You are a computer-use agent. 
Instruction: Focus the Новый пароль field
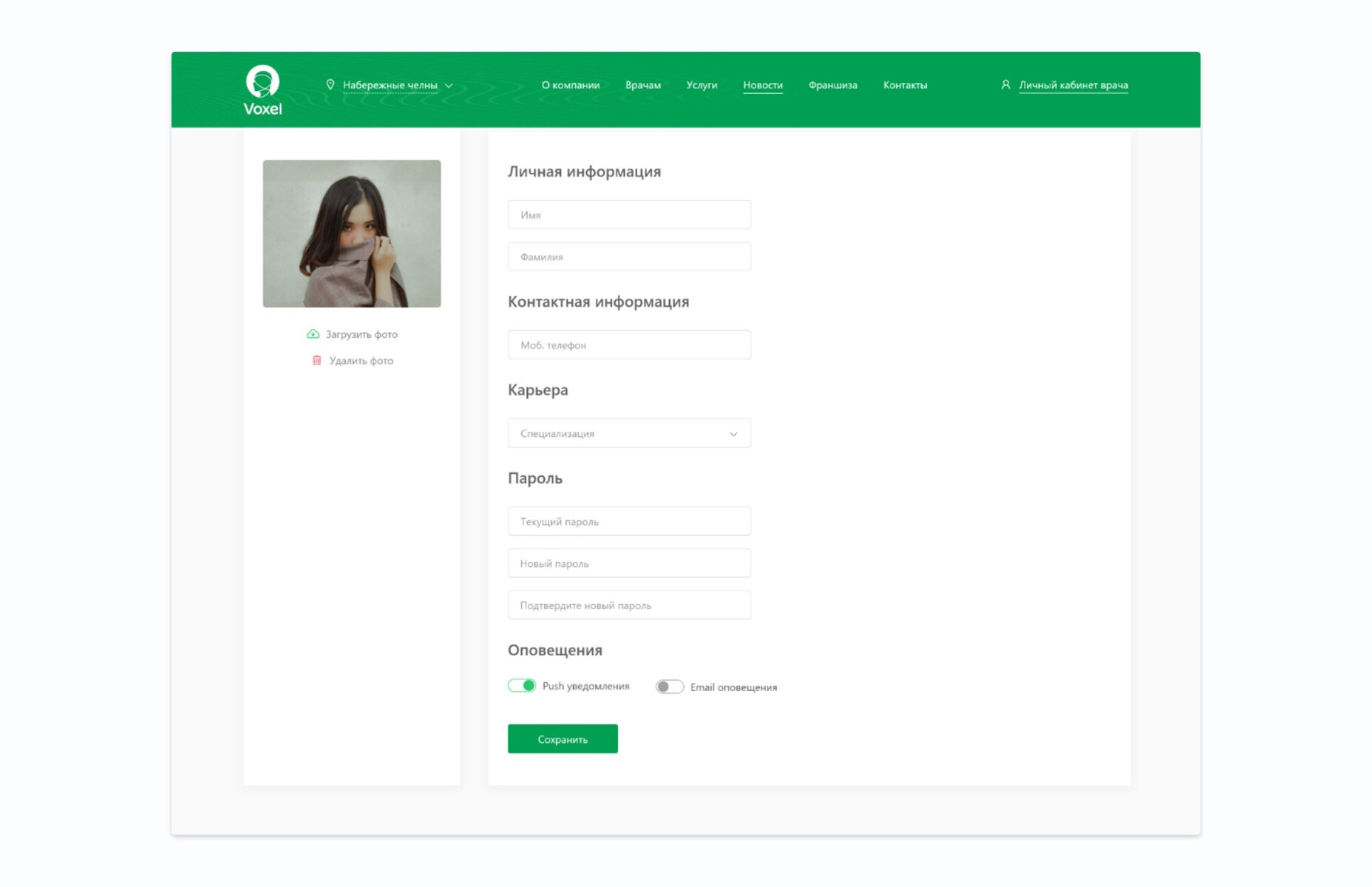[x=629, y=563]
